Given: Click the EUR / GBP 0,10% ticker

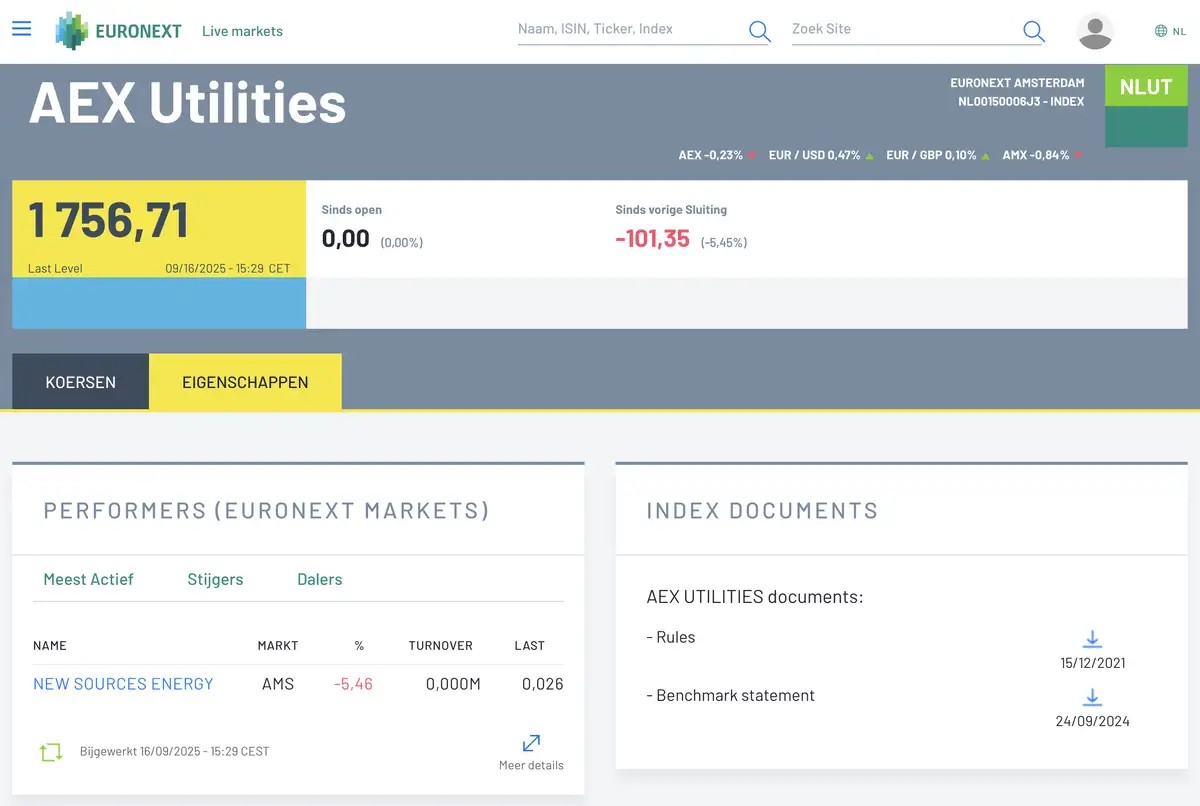Looking at the screenshot, I should point(938,155).
